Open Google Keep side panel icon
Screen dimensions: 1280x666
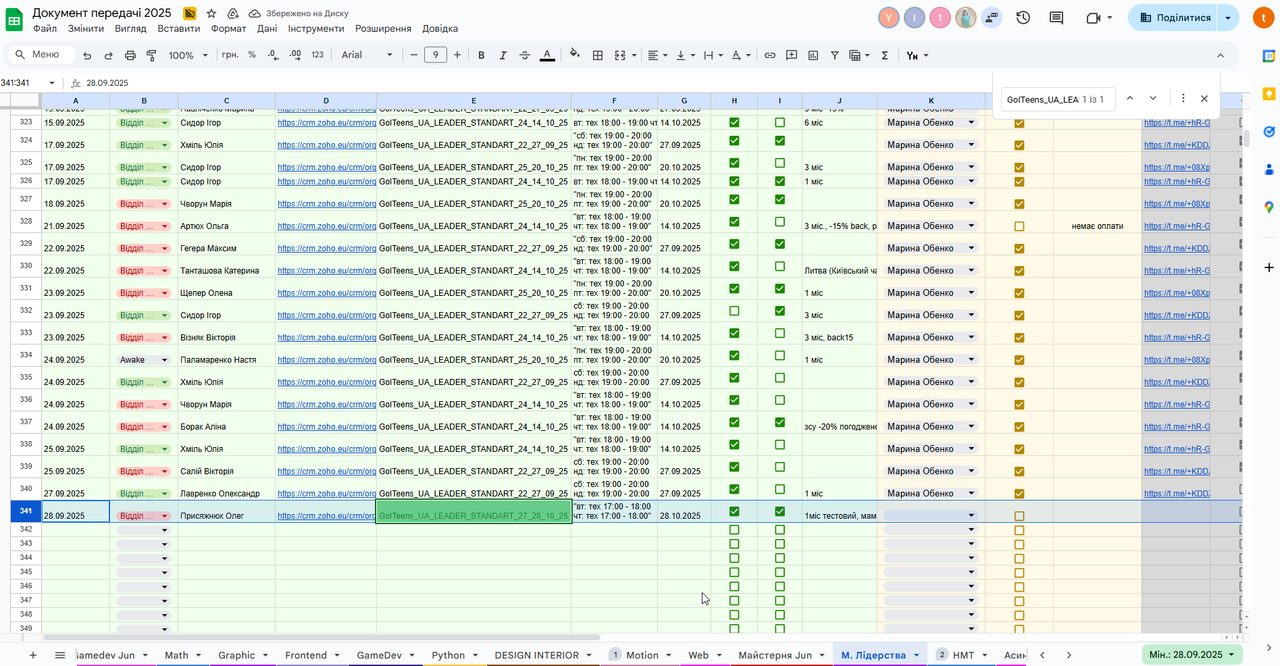[1269, 93]
